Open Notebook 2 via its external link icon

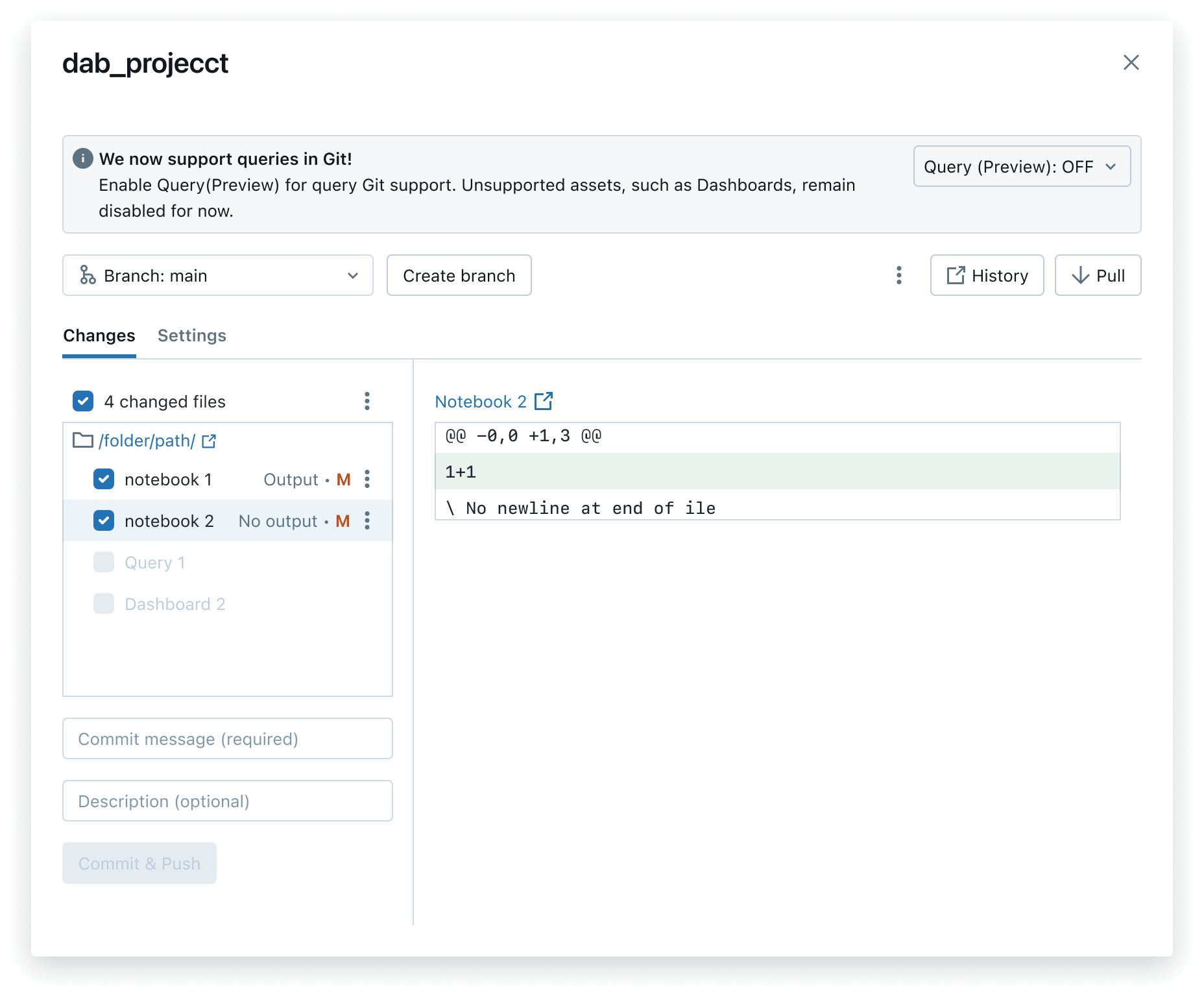tap(544, 401)
